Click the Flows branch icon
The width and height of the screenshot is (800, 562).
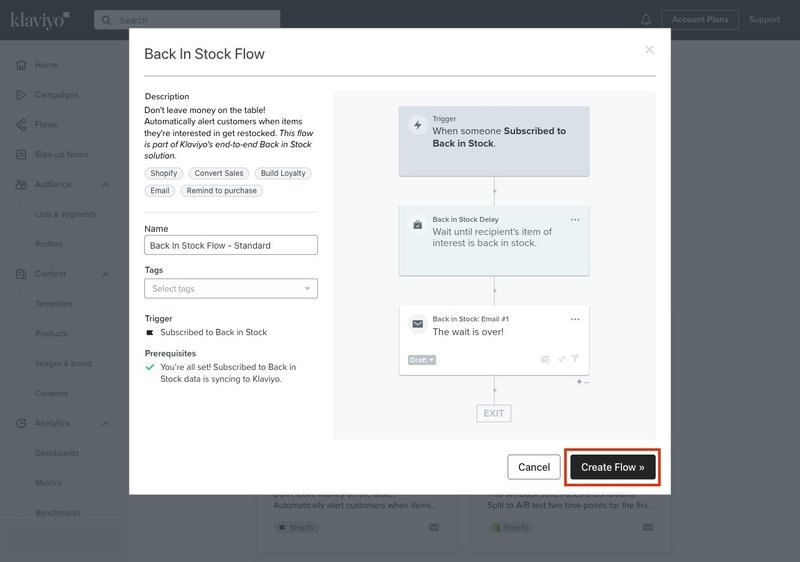point(21,124)
